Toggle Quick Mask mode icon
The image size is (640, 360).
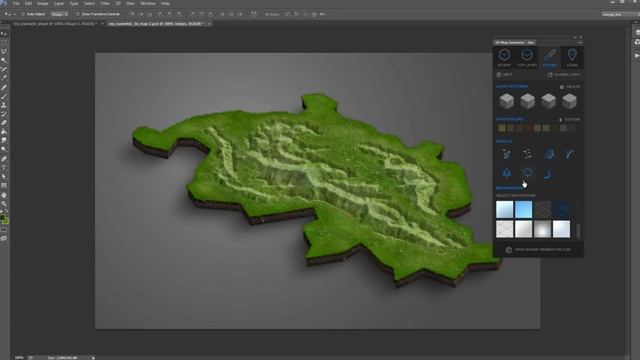pos(4,230)
